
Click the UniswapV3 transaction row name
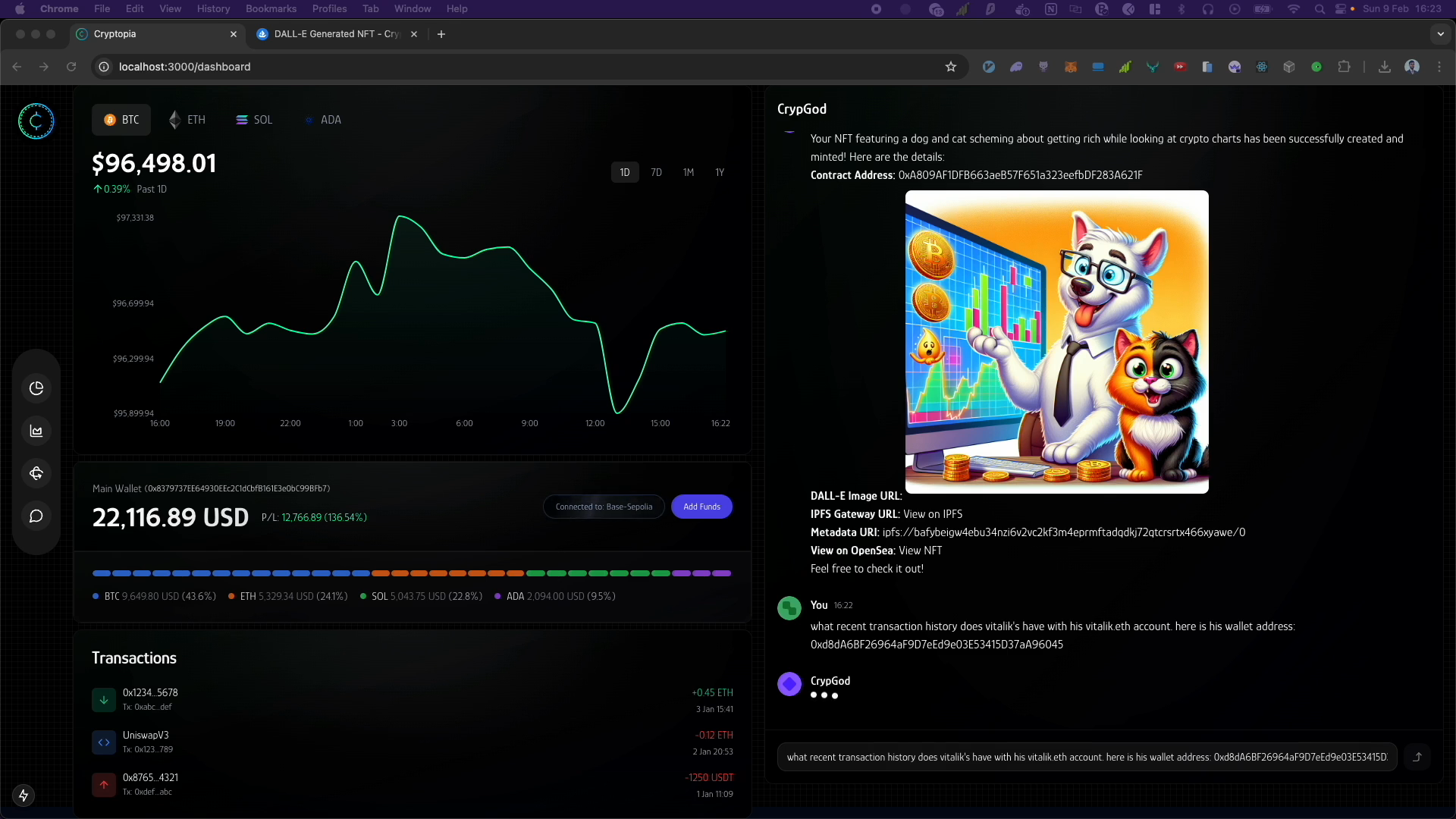pyautogui.click(x=146, y=736)
